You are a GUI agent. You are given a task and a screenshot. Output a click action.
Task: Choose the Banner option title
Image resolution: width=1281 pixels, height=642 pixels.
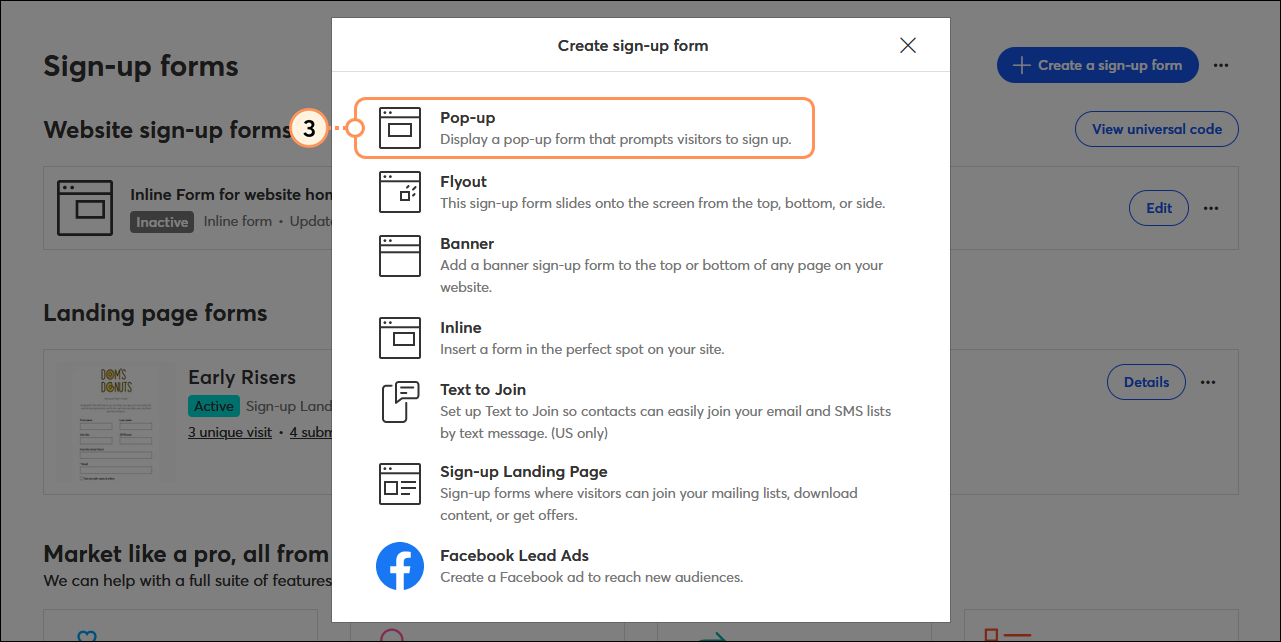click(467, 244)
